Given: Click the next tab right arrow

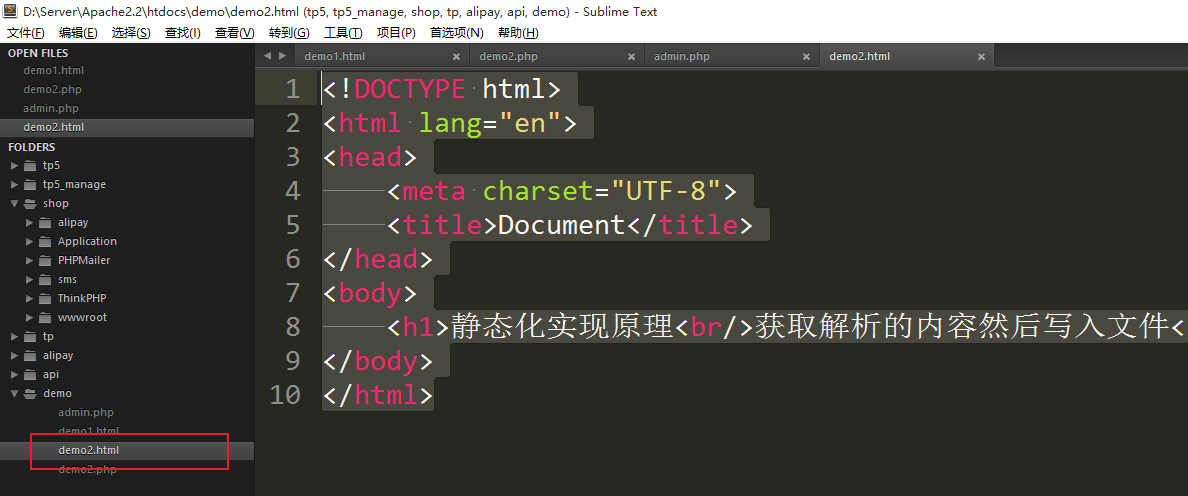Looking at the screenshot, I should point(283,56).
